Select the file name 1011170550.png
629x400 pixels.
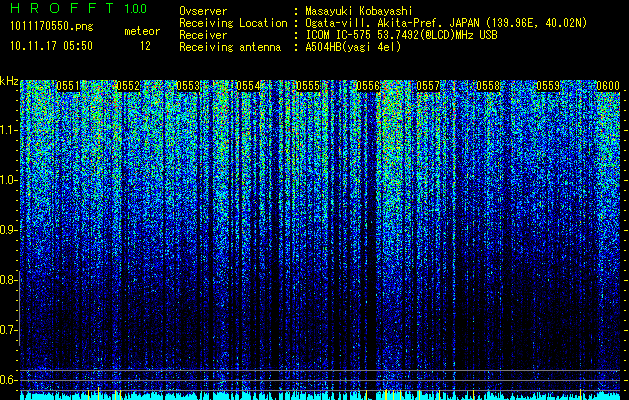coord(52,27)
